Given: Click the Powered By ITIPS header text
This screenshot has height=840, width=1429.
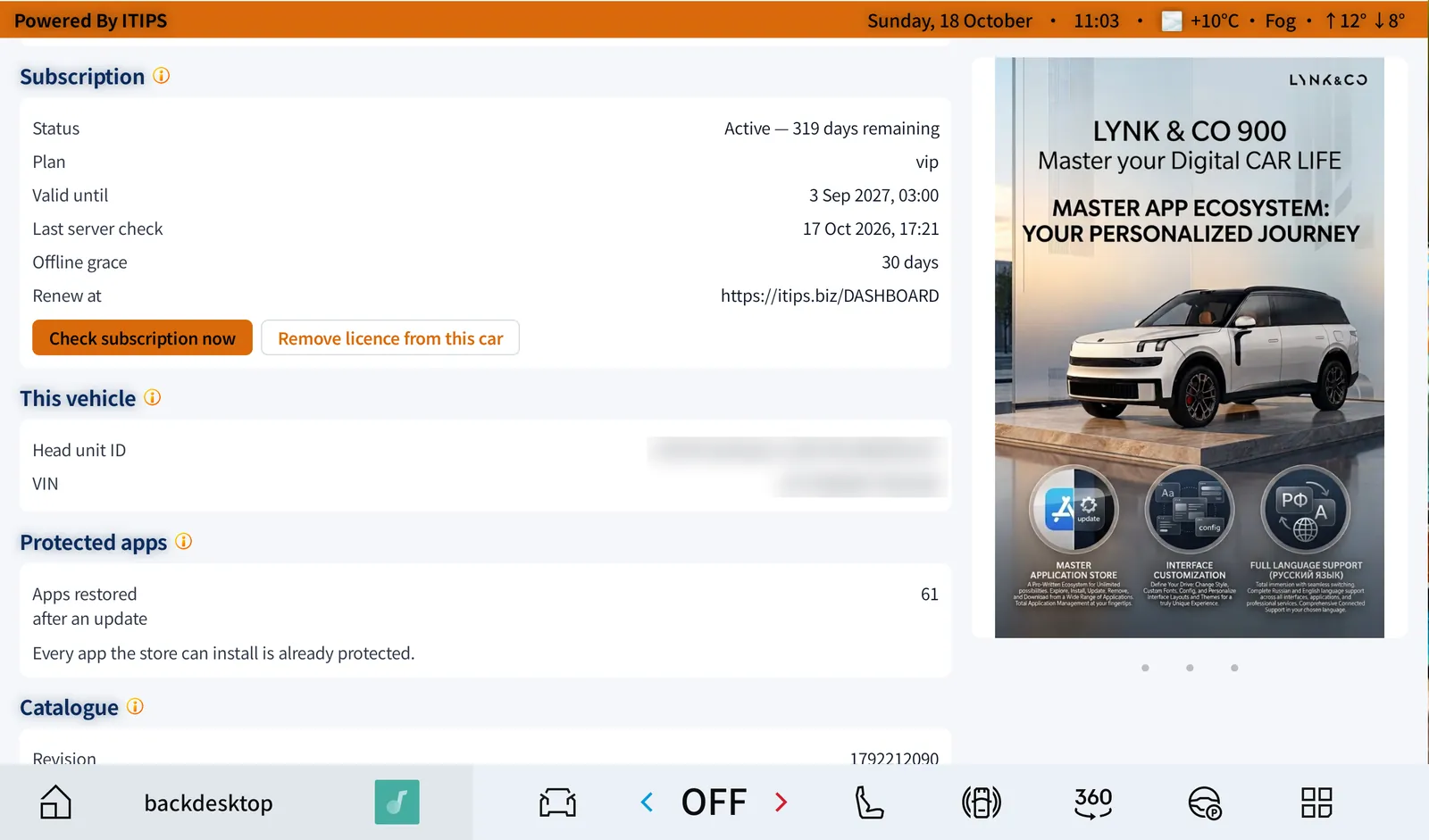Looking at the screenshot, I should [90, 21].
